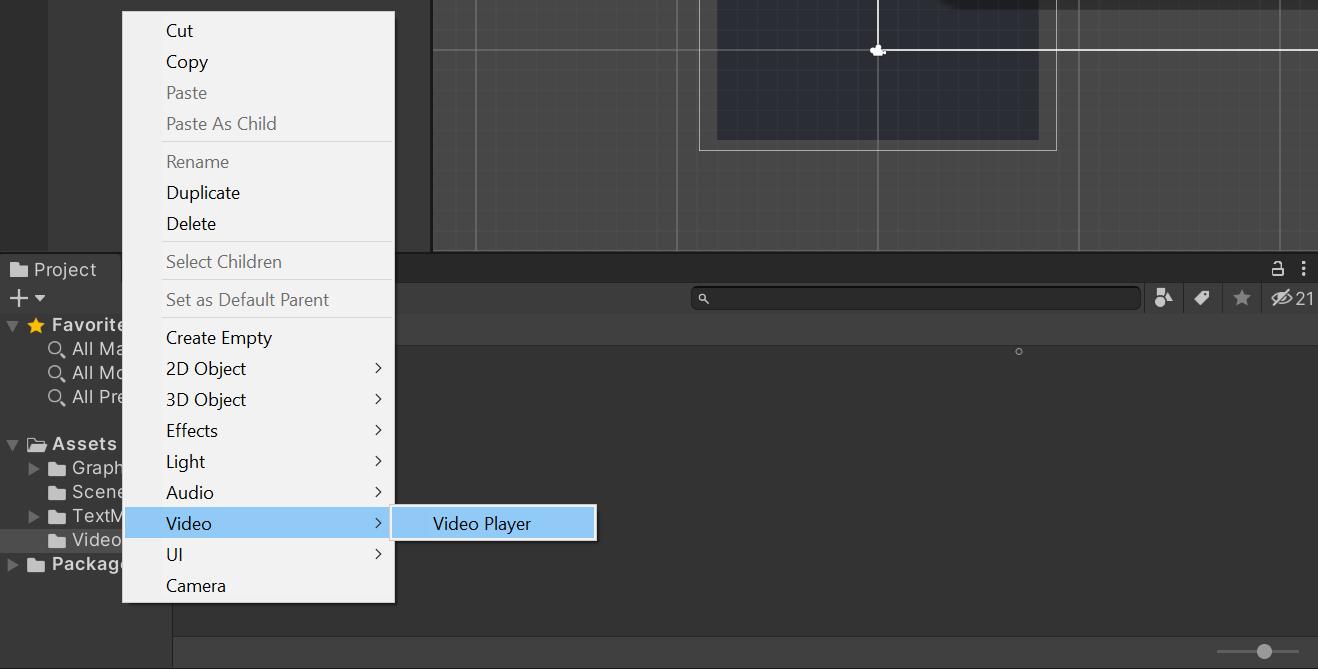Adjust the icon size slider handle

tap(1264, 651)
